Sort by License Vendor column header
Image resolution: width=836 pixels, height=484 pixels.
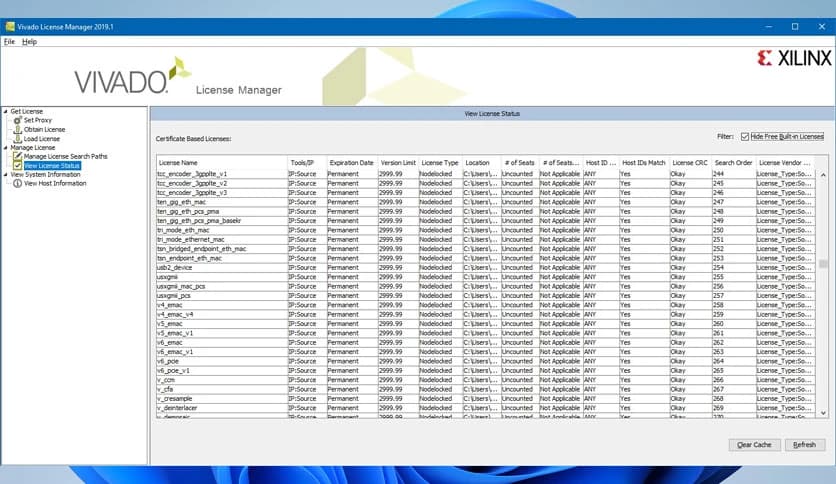click(x=785, y=163)
